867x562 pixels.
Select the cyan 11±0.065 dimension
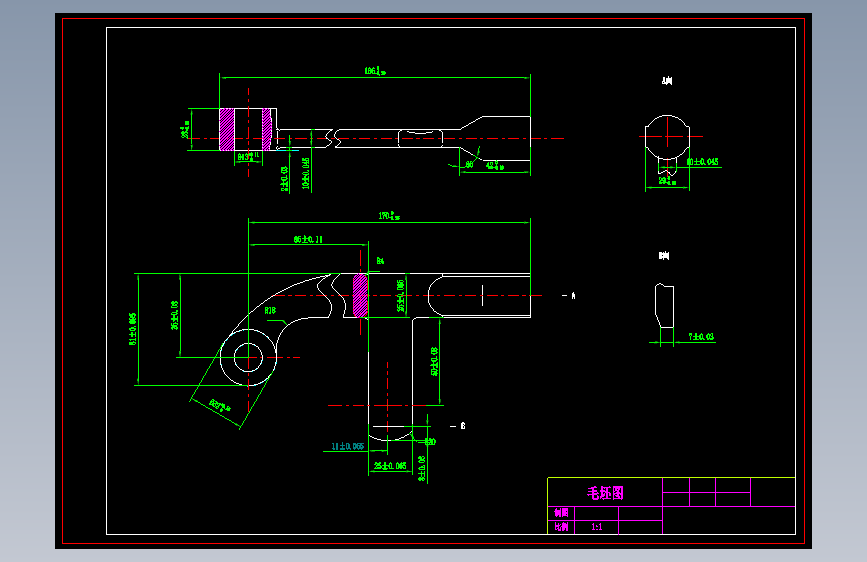pyautogui.click(x=348, y=446)
